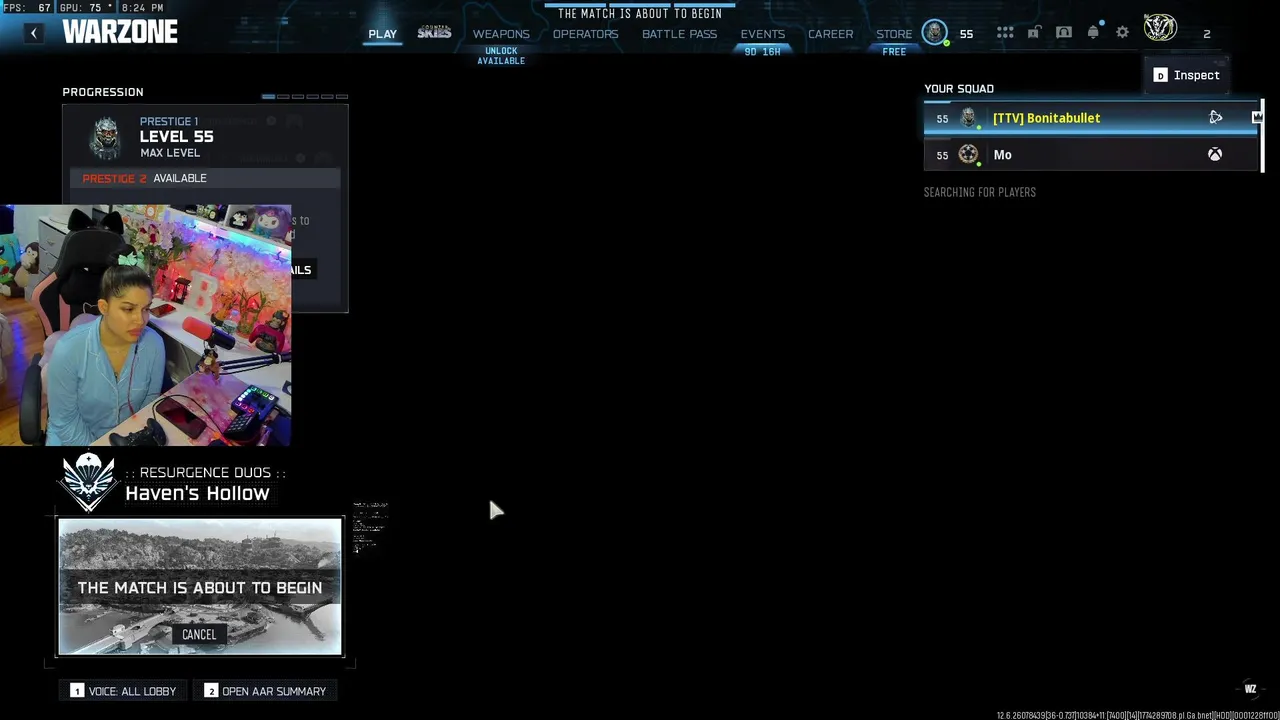Open the grid menu icon in header
This screenshot has height=720, width=1280.
[1005, 33]
